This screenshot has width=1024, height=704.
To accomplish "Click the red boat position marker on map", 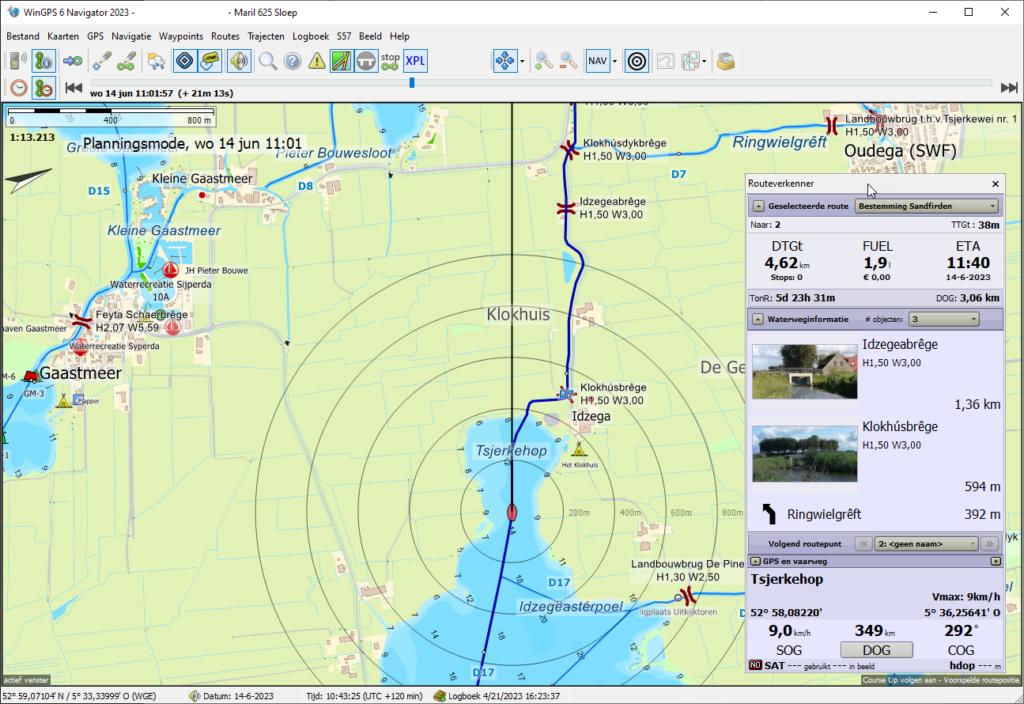I will point(512,512).
